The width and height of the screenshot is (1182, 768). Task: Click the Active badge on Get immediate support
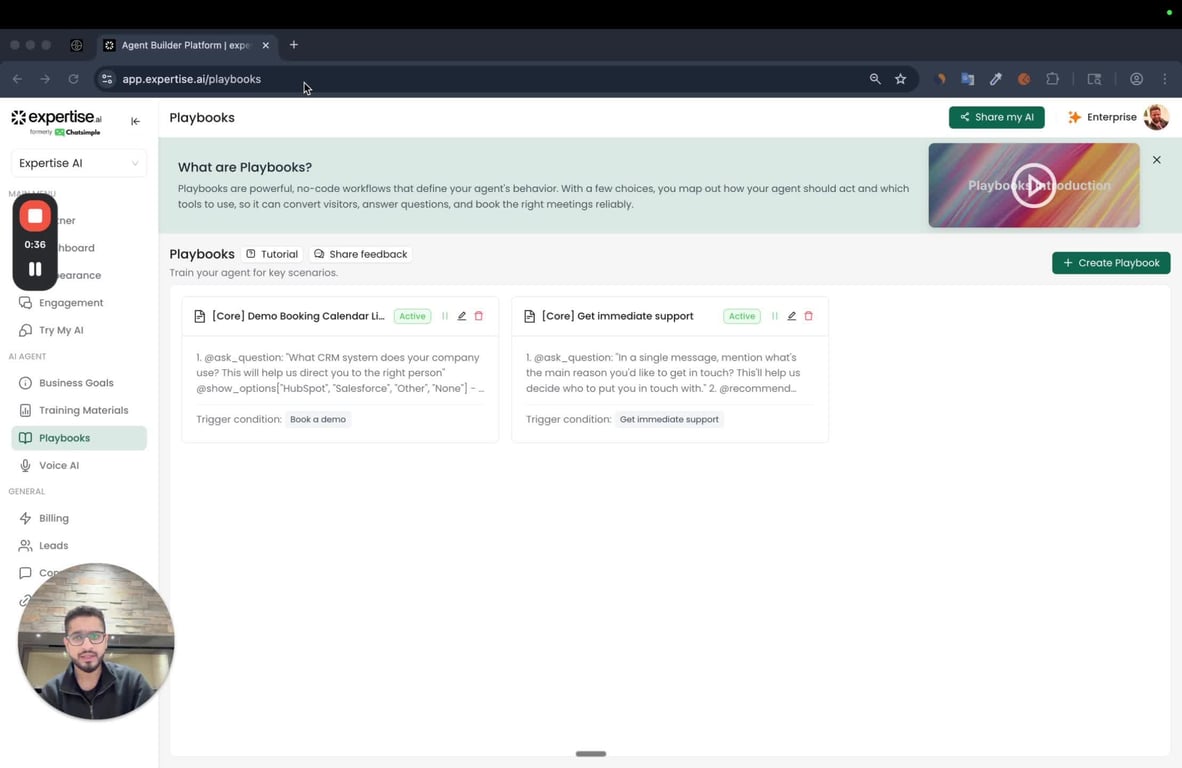click(742, 317)
